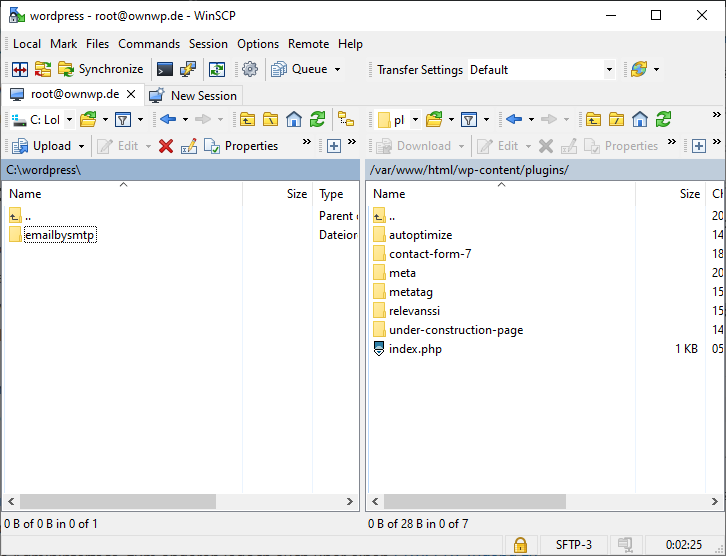Toggle local directory tree icon
The height and width of the screenshot is (556, 726).
(346, 119)
